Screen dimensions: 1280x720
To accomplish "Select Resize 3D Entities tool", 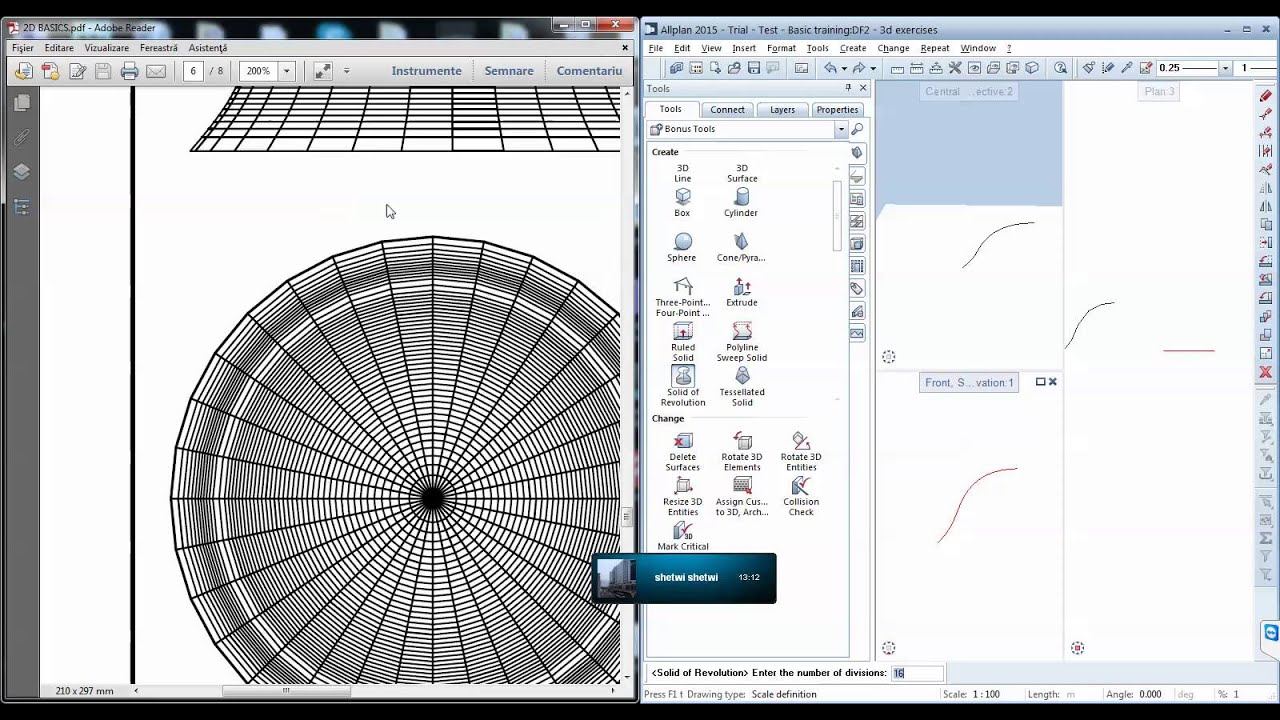I will [683, 497].
